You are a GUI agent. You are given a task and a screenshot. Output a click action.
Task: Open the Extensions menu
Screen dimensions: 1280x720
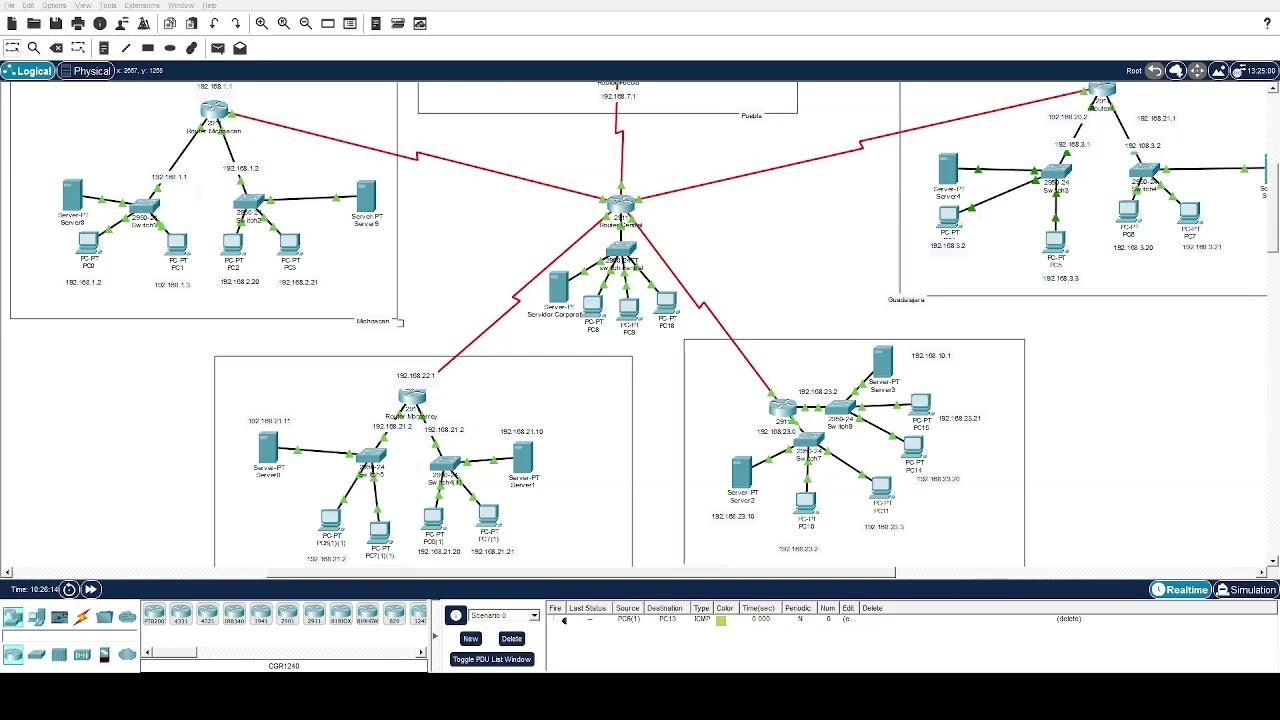coord(142,6)
